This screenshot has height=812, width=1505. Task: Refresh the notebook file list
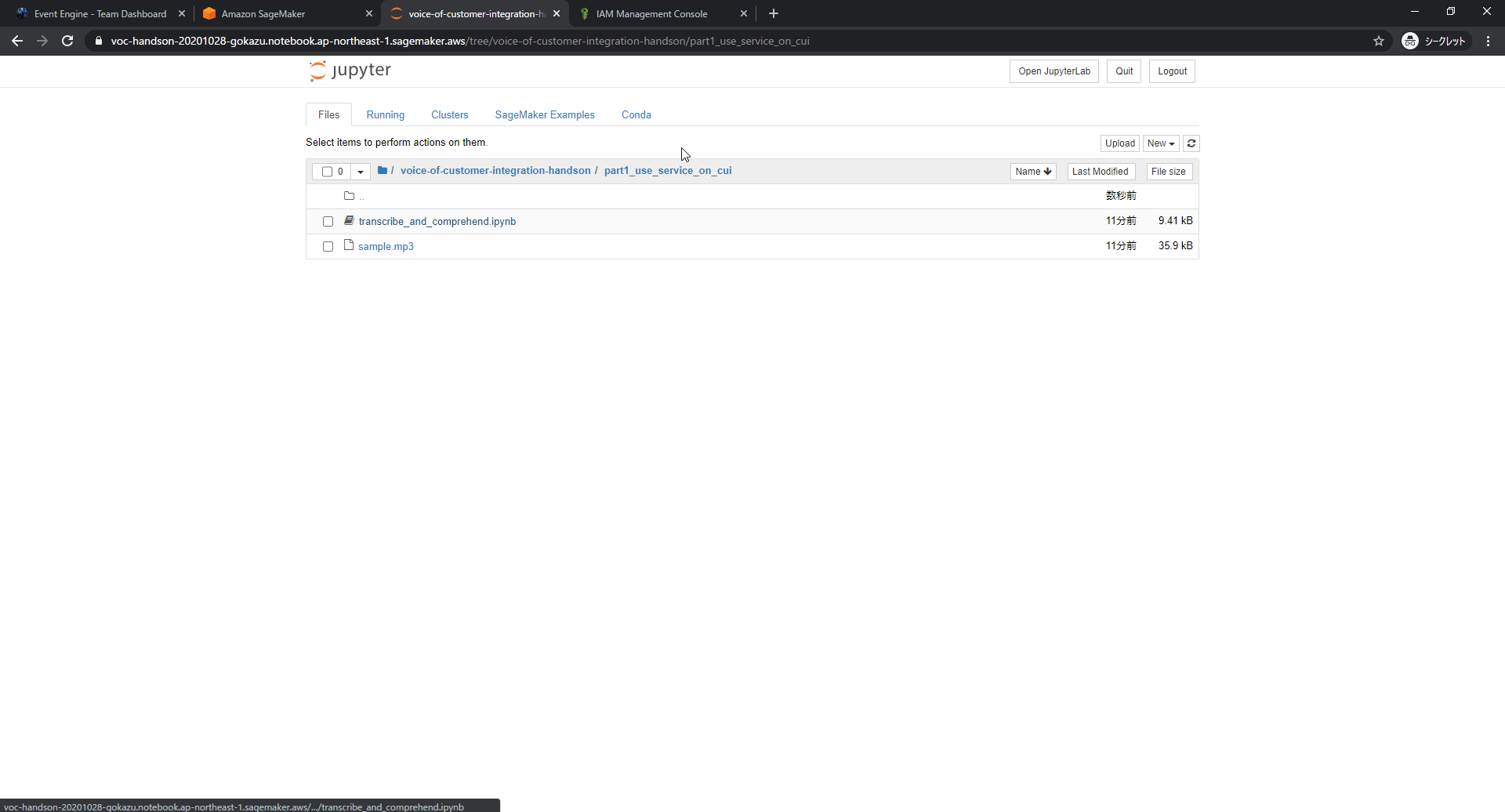pyautogui.click(x=1191, y=143)
